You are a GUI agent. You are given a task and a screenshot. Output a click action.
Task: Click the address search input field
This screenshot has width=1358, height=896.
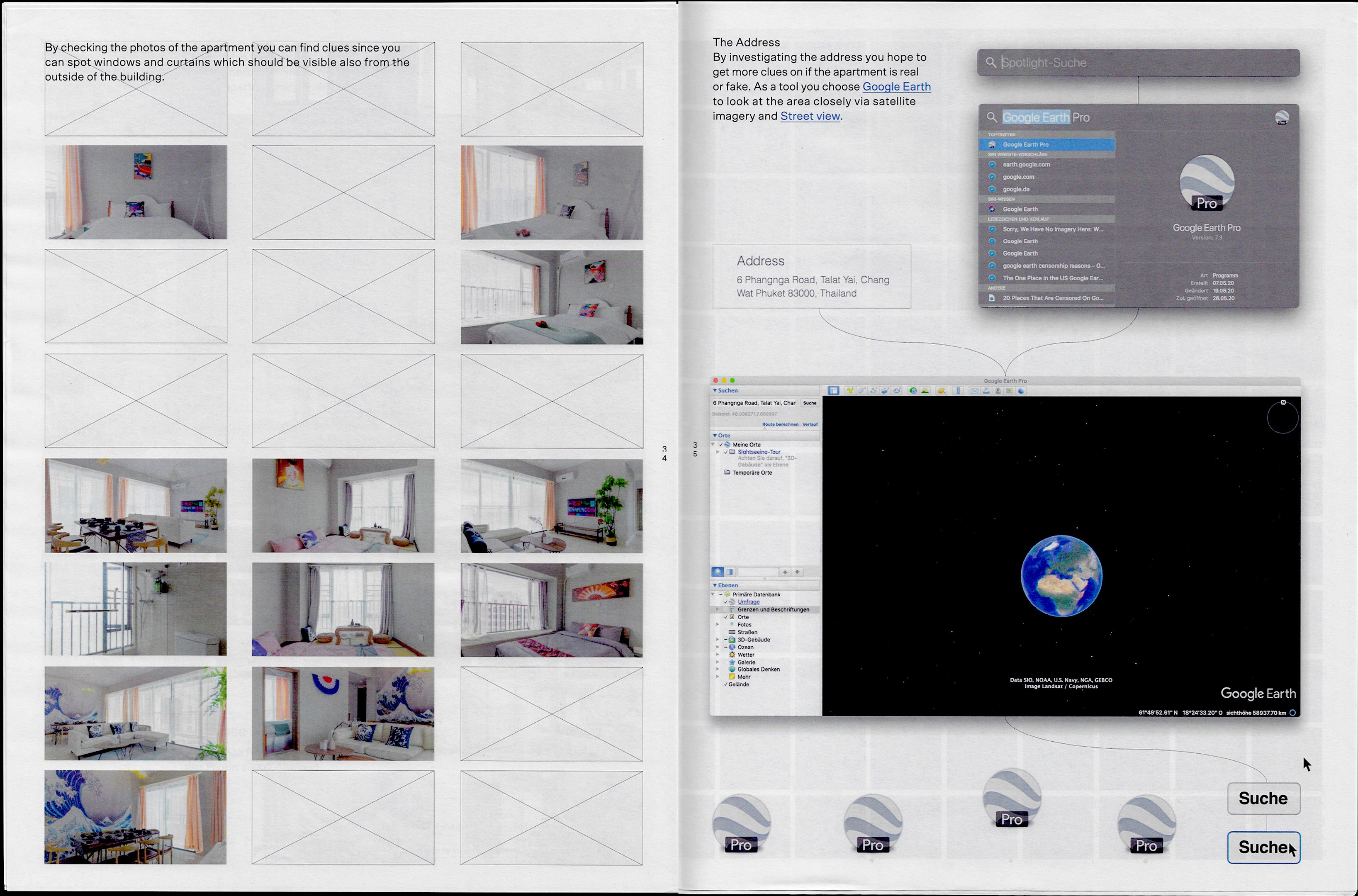(754, 403)
